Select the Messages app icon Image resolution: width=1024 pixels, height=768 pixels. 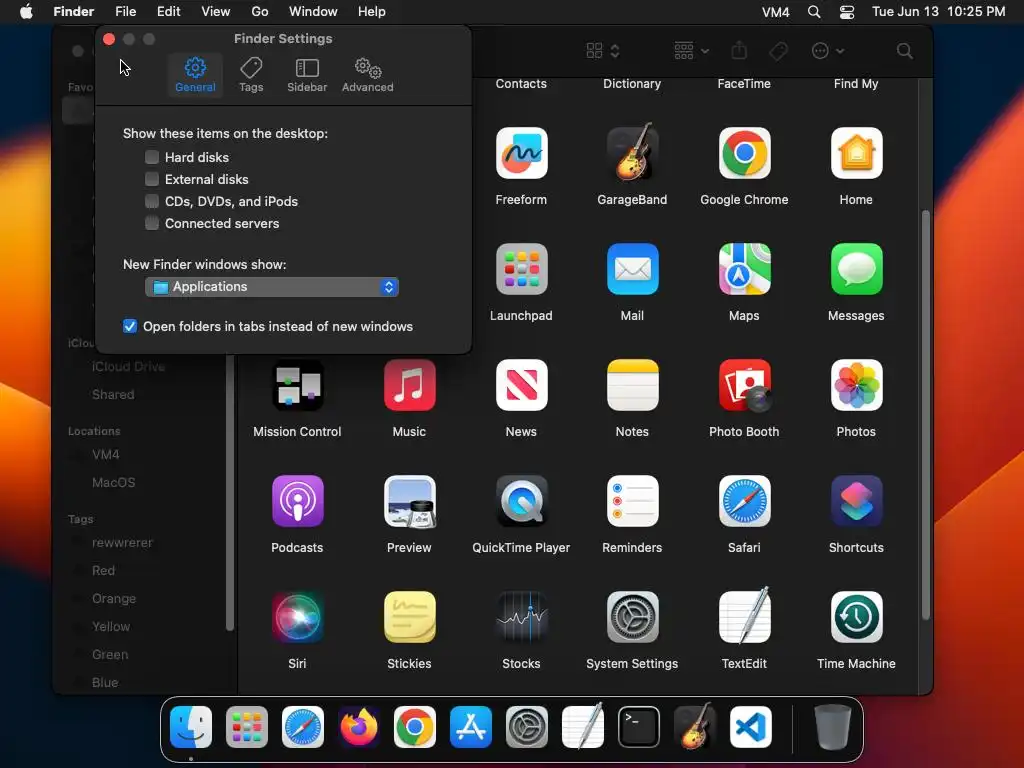tap(856, 269)
